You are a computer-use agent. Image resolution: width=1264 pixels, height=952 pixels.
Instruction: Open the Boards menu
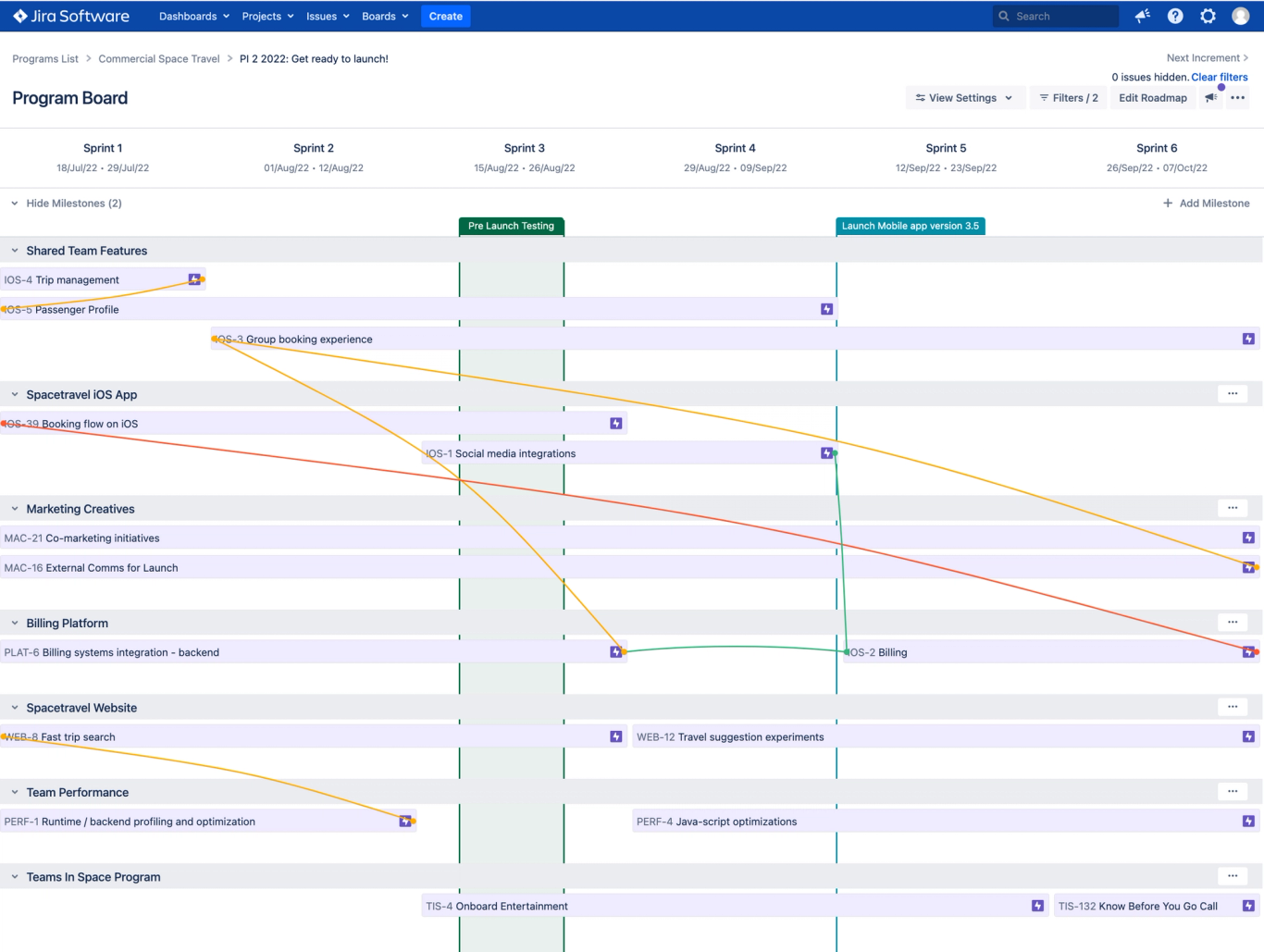385,16
